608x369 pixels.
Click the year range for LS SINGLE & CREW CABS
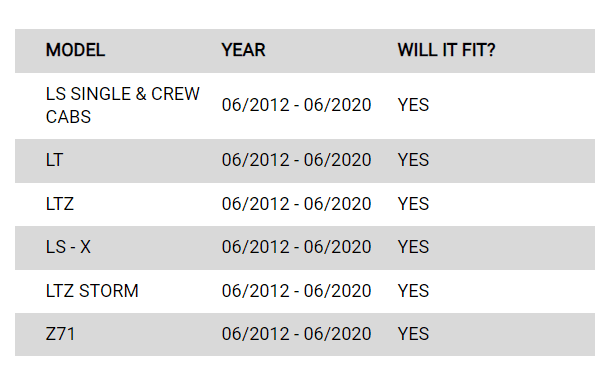(x=296, y=105)
